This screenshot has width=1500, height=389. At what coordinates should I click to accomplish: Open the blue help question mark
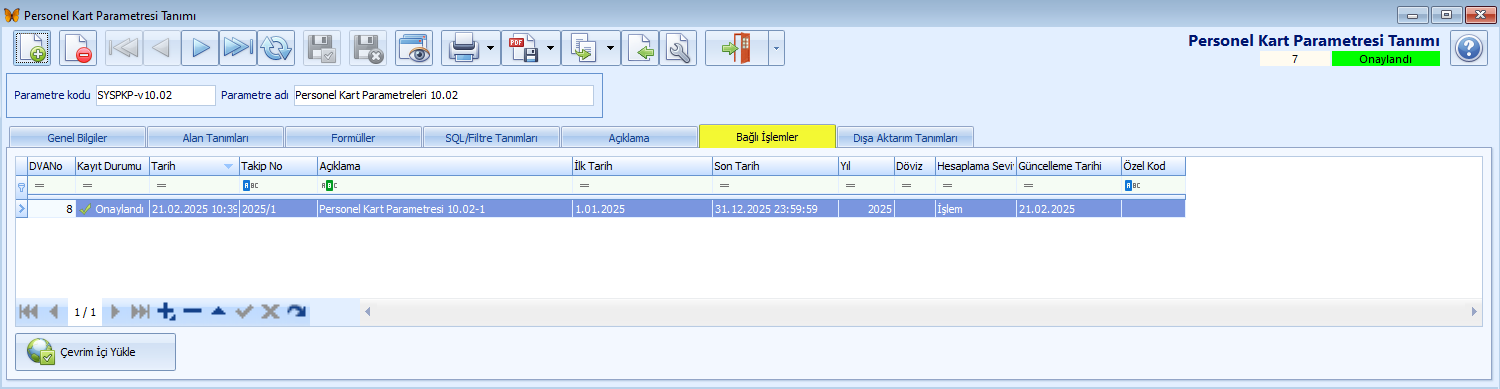(1466, 48)
